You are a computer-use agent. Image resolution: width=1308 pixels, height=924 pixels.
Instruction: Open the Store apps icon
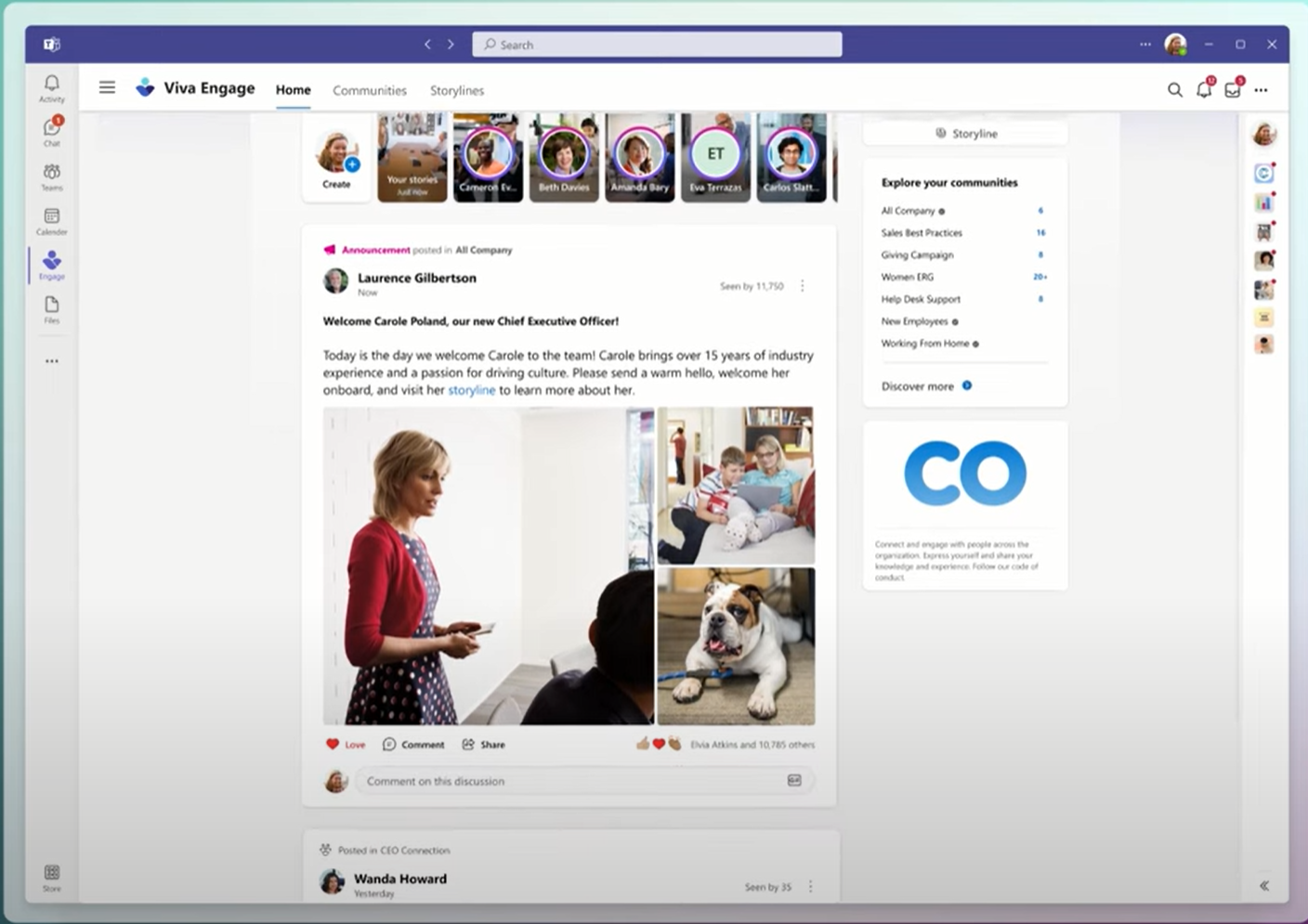pyautogui.click(x=52, y=876)
